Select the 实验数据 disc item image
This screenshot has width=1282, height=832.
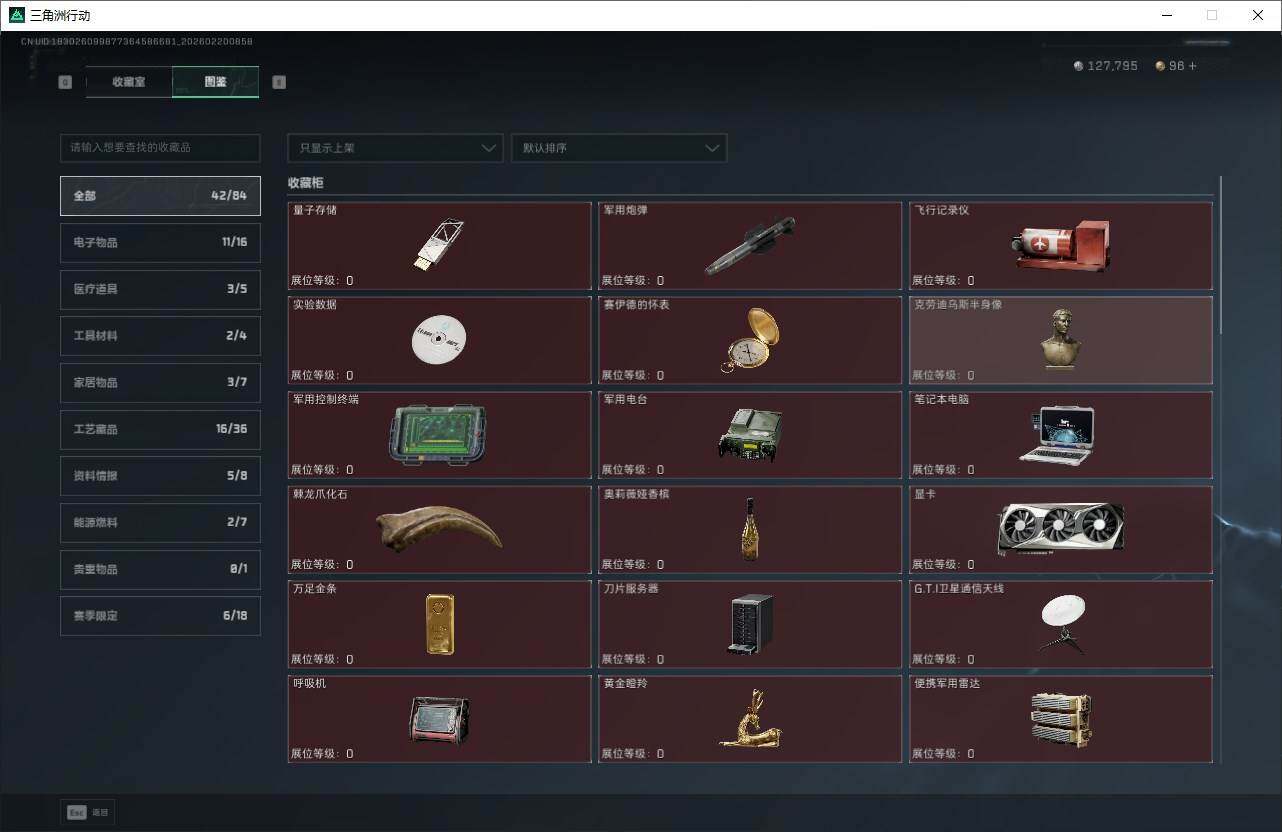tap(439, 340)
